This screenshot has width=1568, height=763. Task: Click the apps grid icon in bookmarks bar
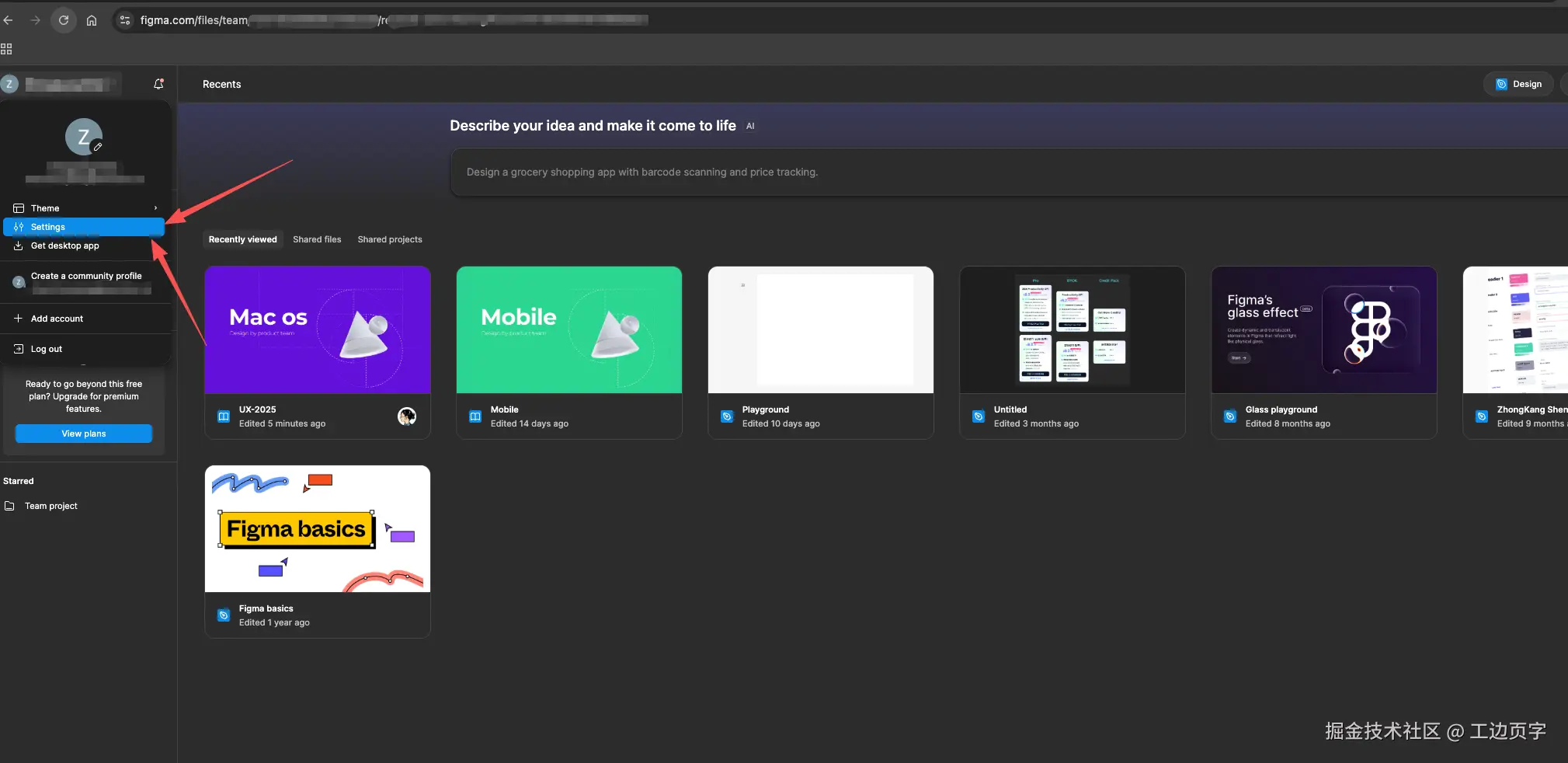tap(7, 49)
